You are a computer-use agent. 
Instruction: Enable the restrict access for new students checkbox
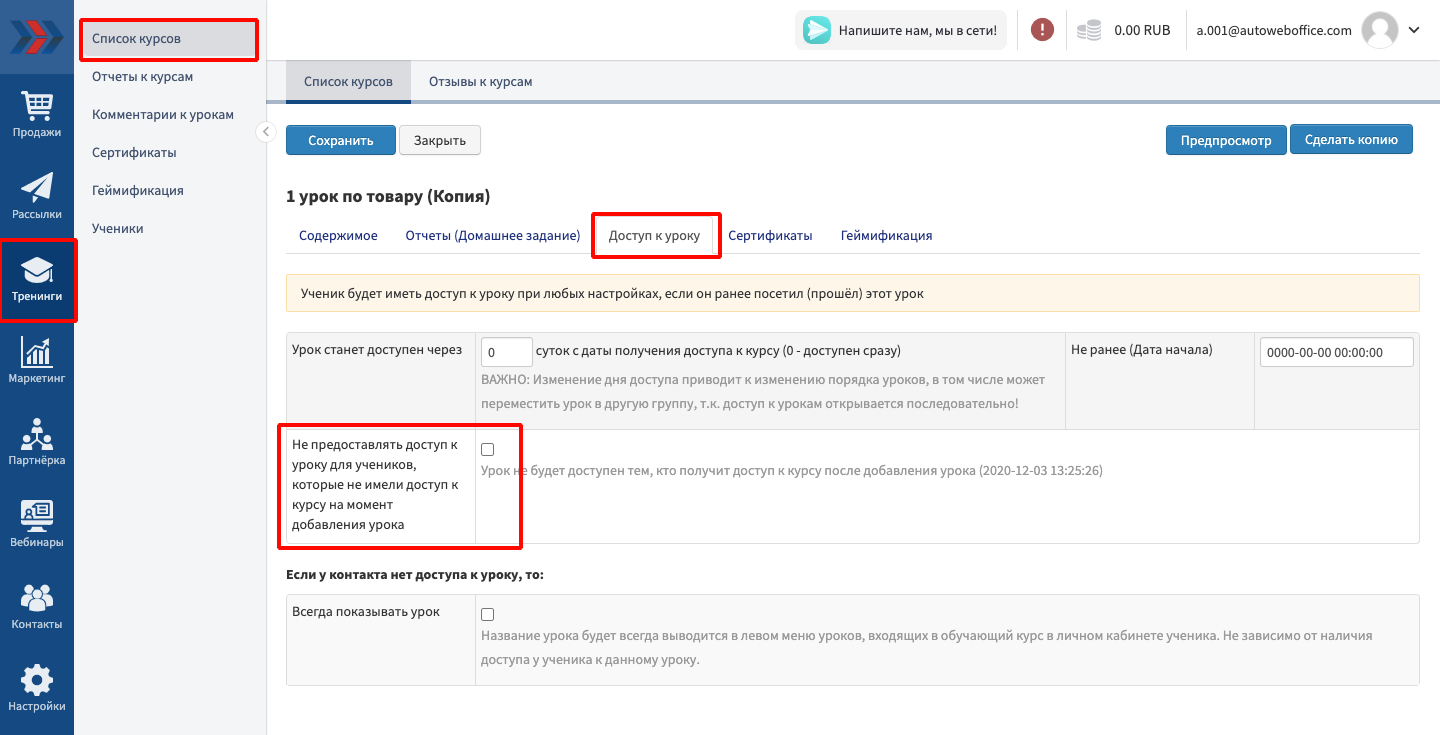488,450
